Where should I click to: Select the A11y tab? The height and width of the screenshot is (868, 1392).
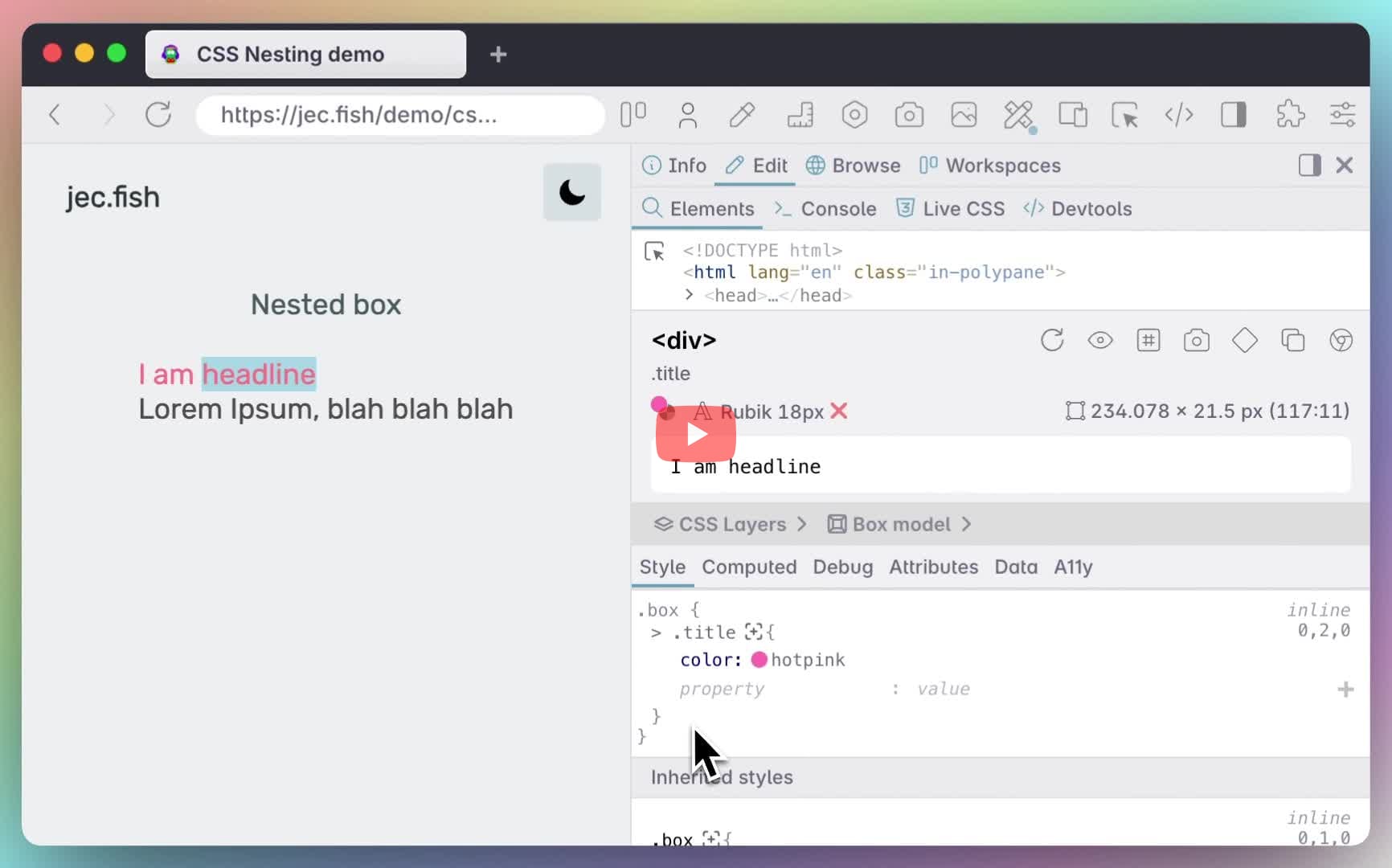(x=1073, y=567)
